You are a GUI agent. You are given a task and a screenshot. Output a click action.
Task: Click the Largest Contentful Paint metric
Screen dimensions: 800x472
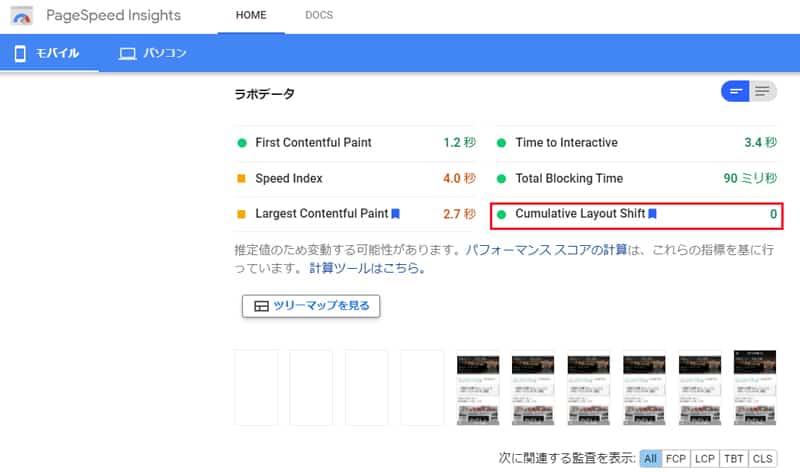(355, 214)
